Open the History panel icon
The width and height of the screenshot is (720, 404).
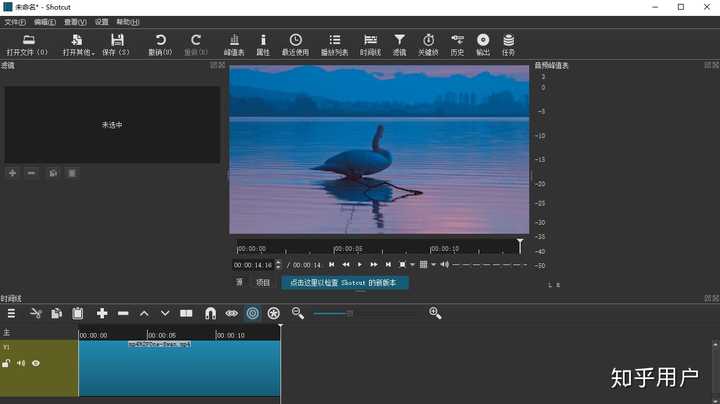pos(457,45)
